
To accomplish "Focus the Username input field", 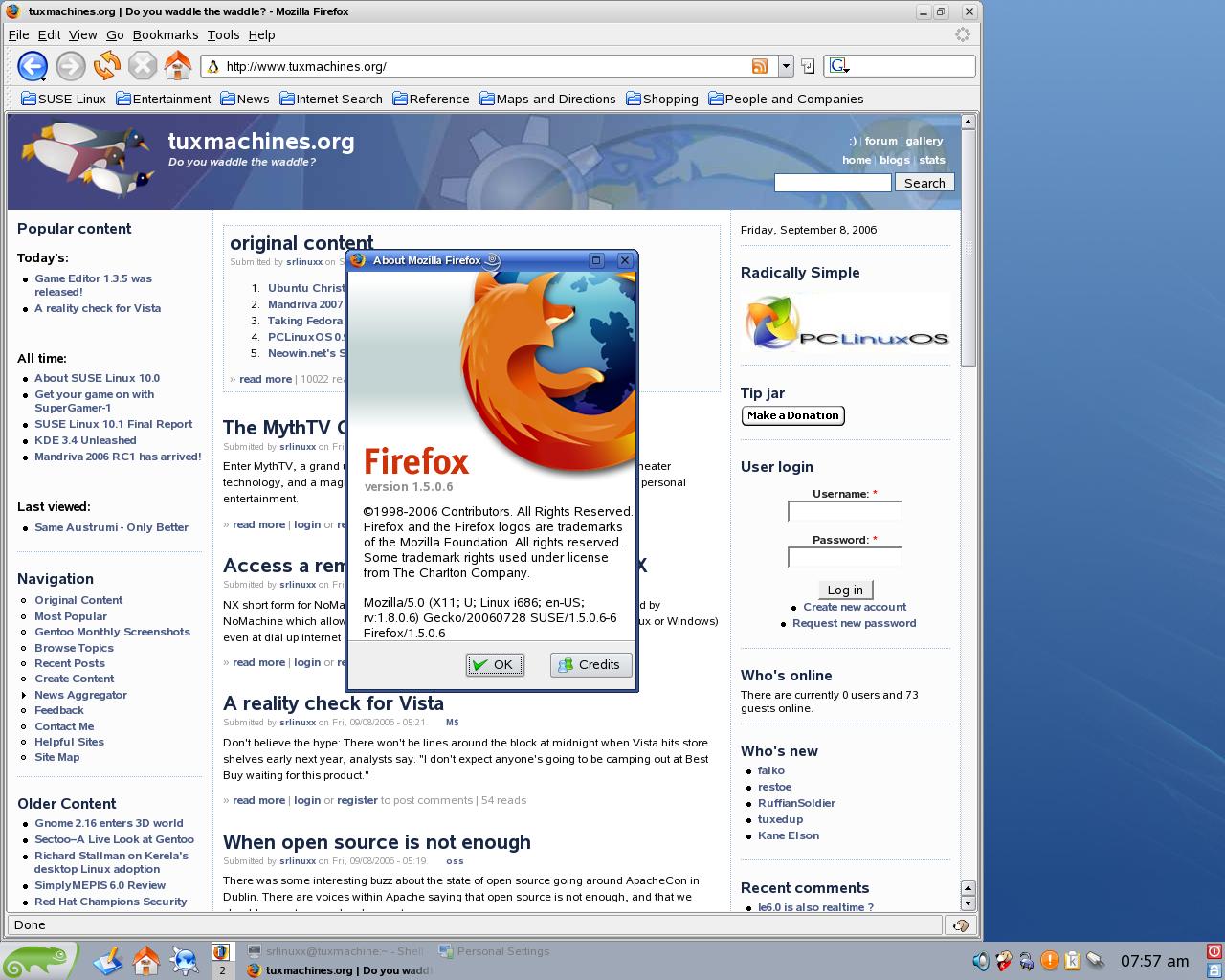I will pos(845,511).
